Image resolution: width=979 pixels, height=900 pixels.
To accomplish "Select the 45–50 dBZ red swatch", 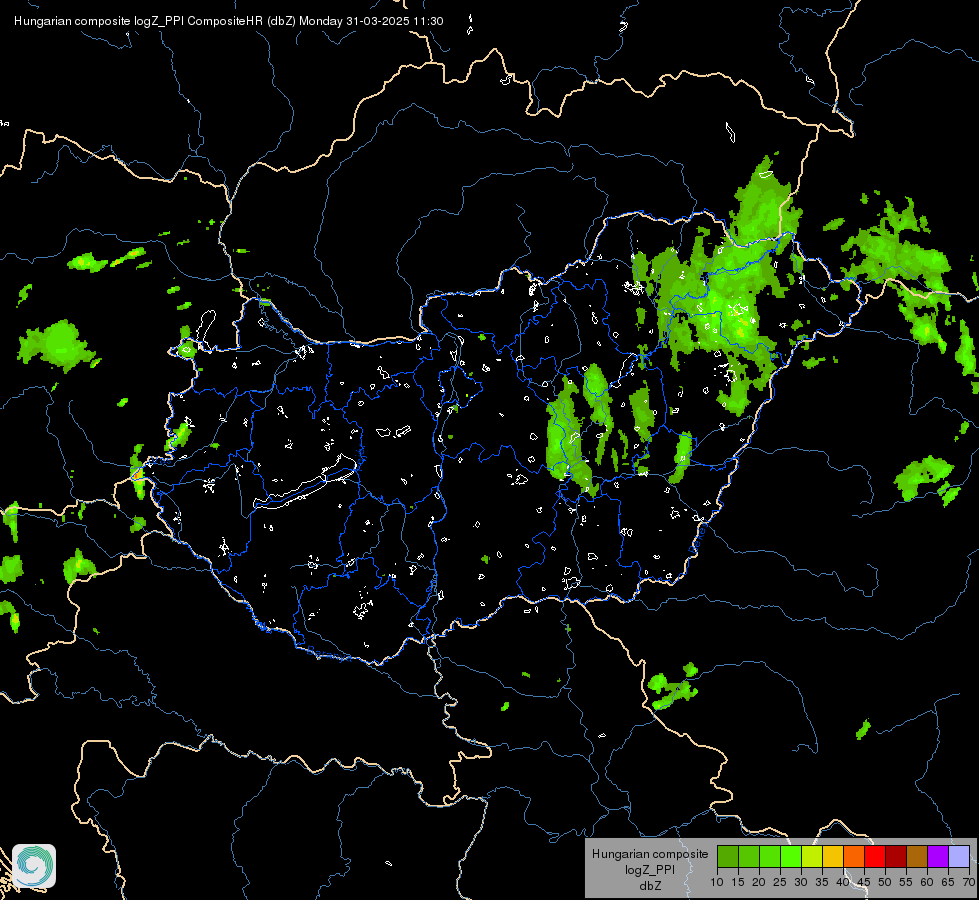I will click(x=875, y=856).
